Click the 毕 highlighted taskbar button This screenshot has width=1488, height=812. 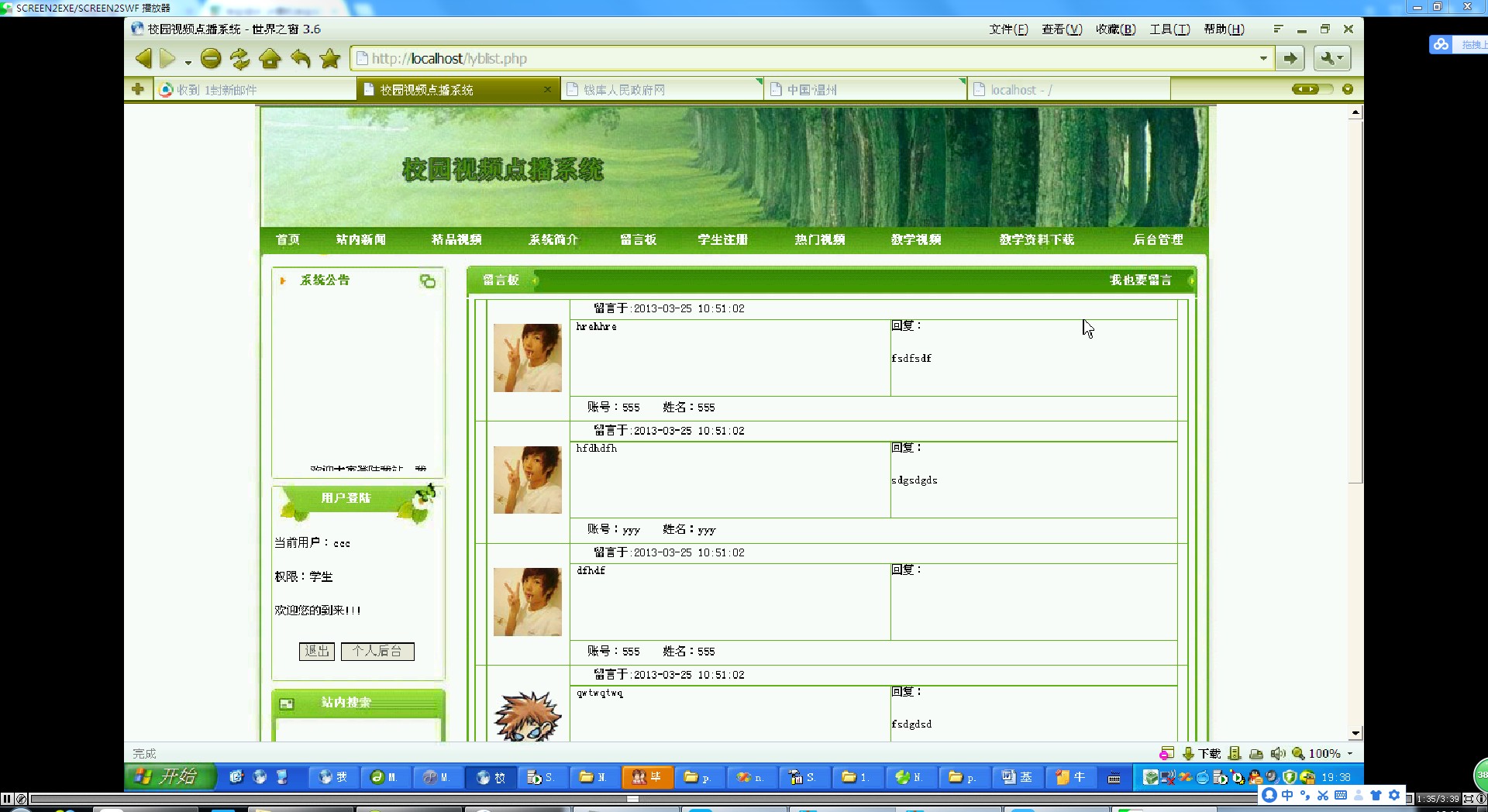pyautogui.click(x=647, y=776)
